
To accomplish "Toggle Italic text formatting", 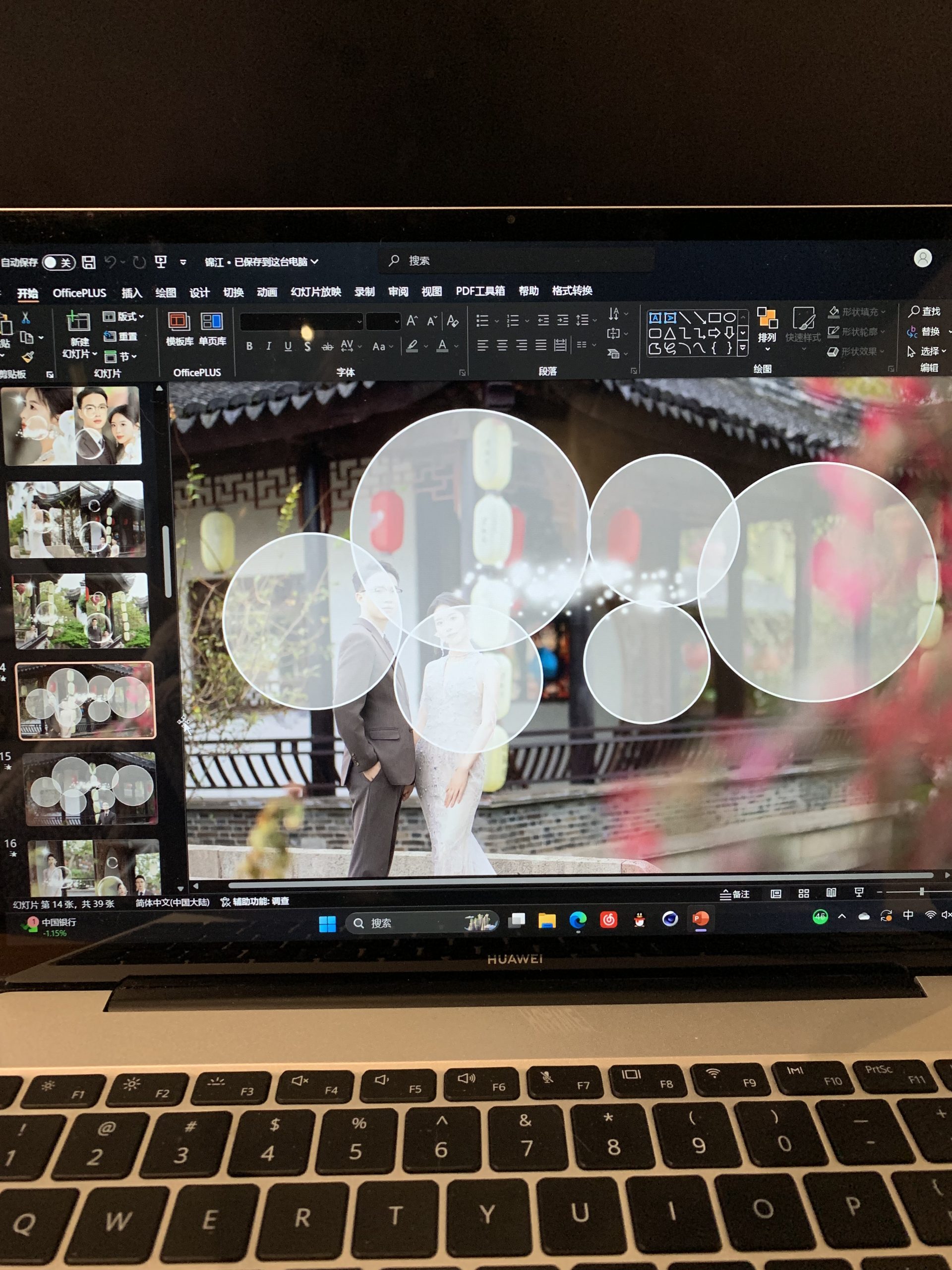I will click(269, 346).
